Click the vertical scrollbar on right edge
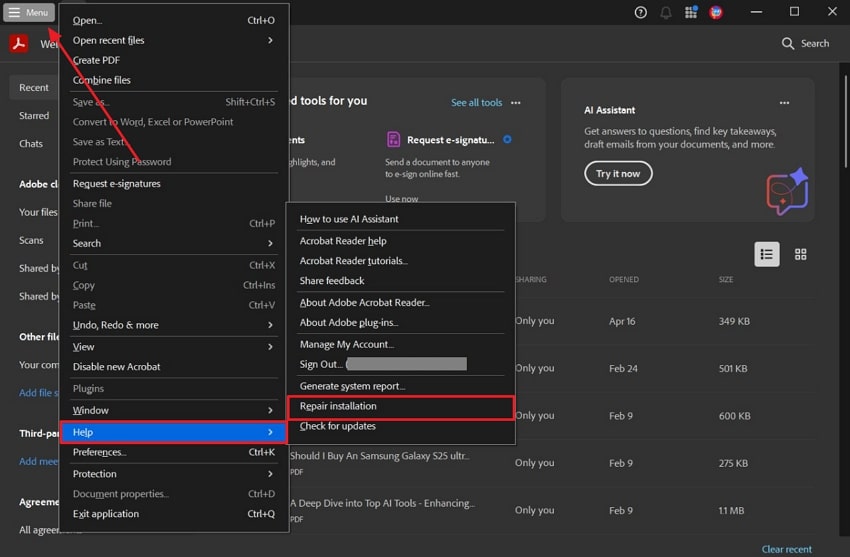850x557 pixels. (846, 122)
